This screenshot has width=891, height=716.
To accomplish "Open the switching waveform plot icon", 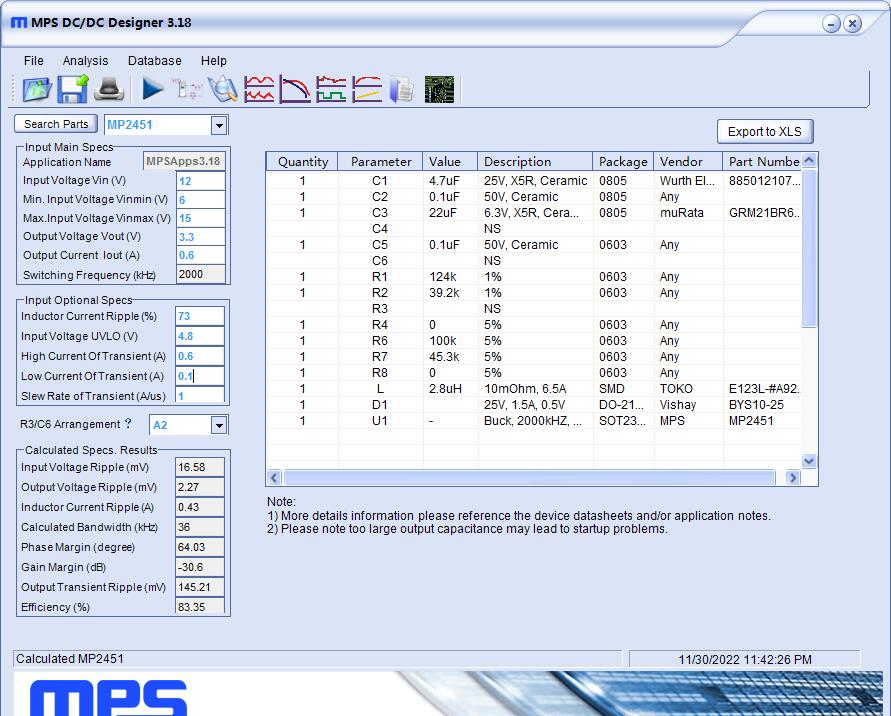I will [329, 89].
